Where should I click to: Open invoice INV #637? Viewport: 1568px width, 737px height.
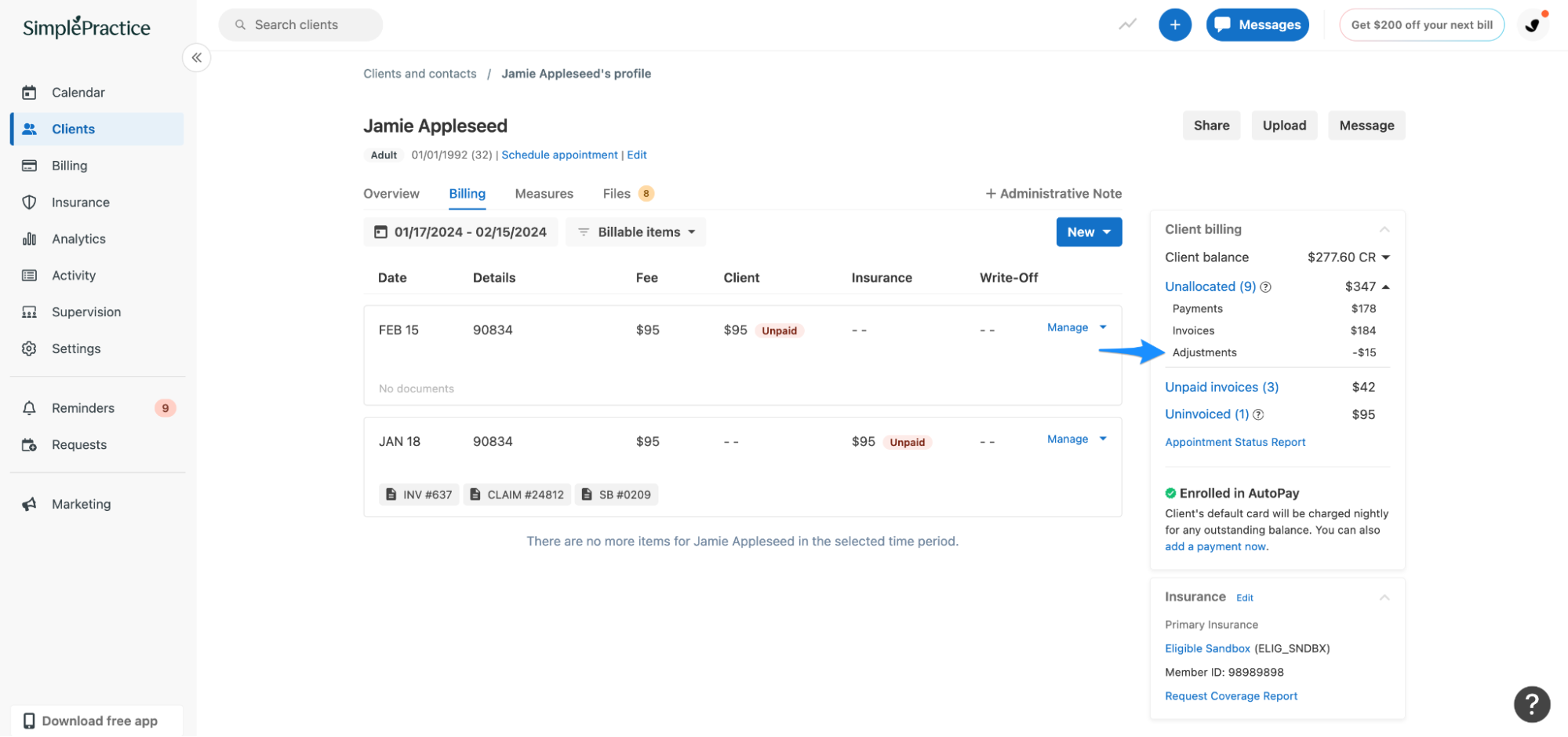tap(418, 494)
